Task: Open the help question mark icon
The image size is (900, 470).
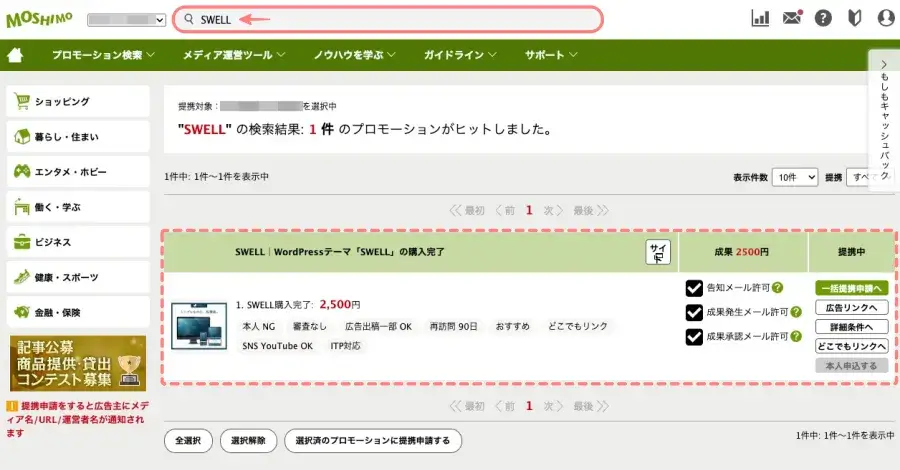Action: (x=823, y=18)
